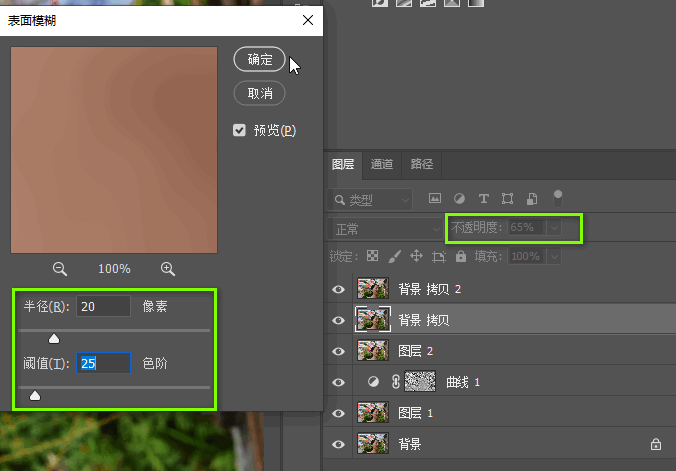
Task: Select the 曲线 1 layer mask thumbnail
Action: coord(420,381)
